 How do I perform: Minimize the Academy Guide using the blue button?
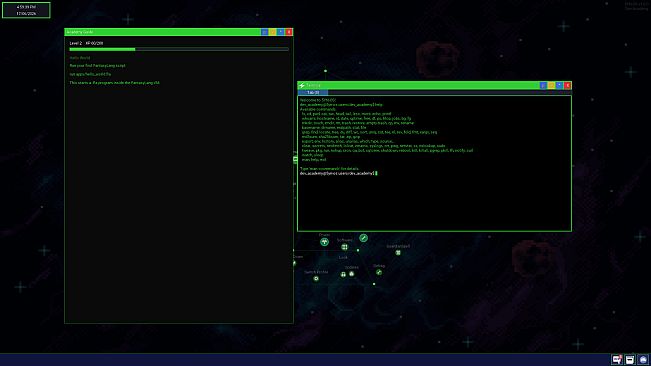pyautogui.click(x=264, y=32)
